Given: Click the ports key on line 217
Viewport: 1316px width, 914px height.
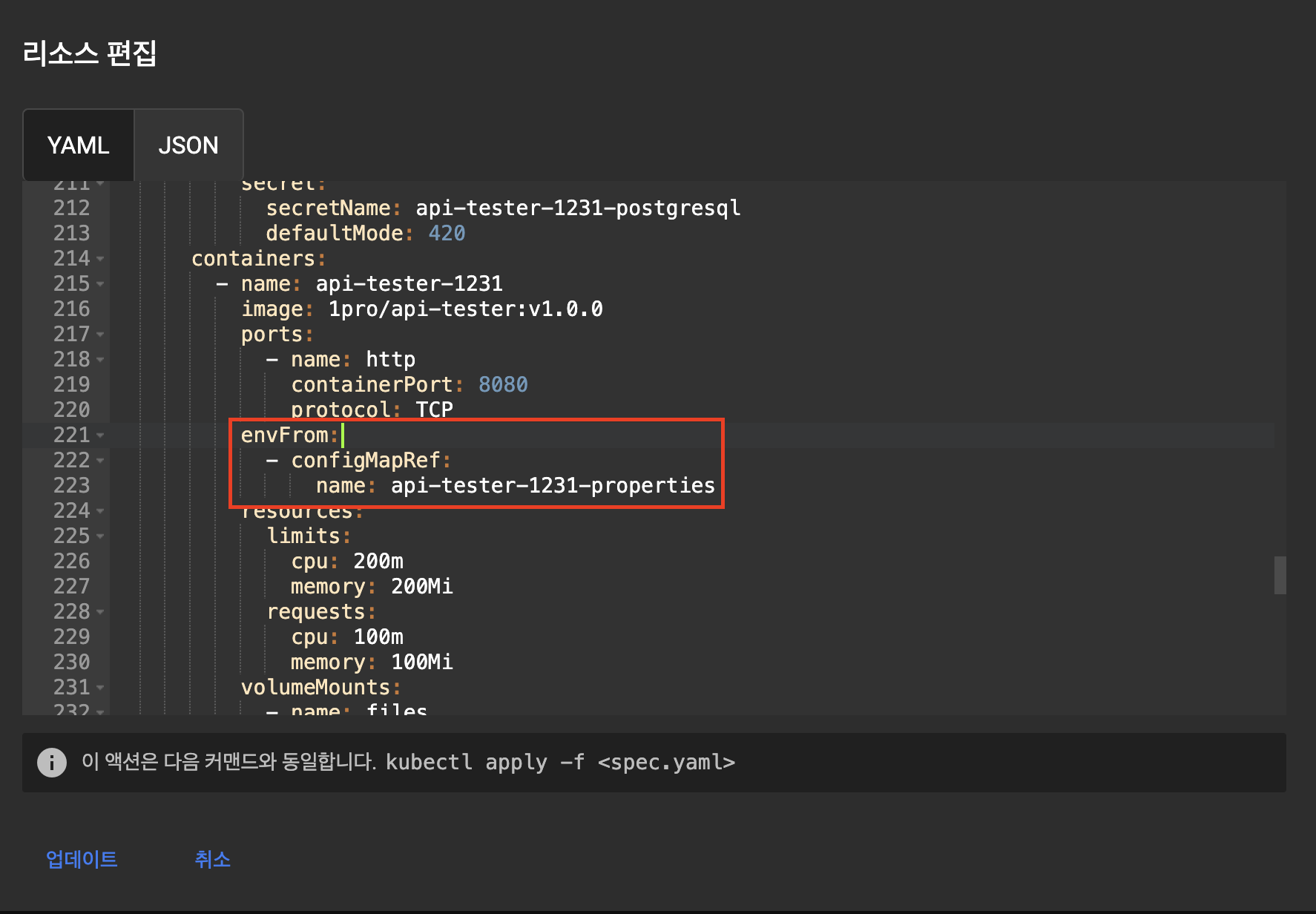Looking at the screenshot, I should (x=272, y=335).
